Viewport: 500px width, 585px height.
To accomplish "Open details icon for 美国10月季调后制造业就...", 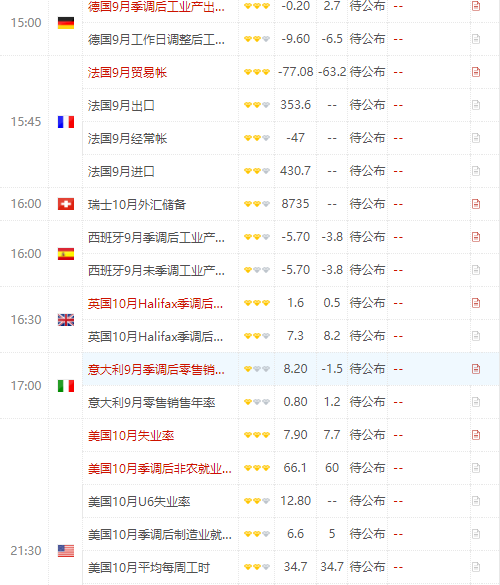I will [476, 534].
